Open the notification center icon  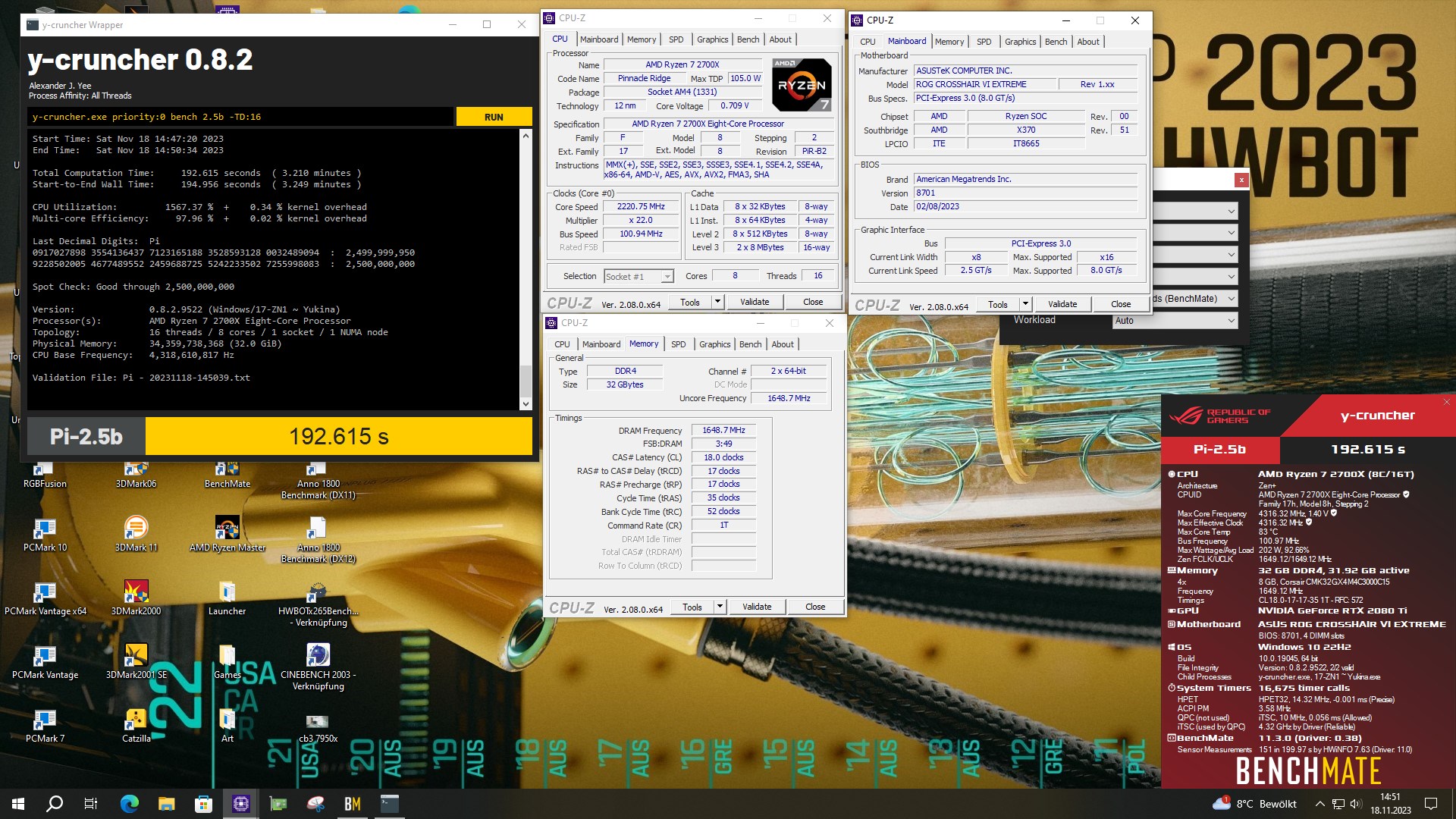tap(1431, 804)
